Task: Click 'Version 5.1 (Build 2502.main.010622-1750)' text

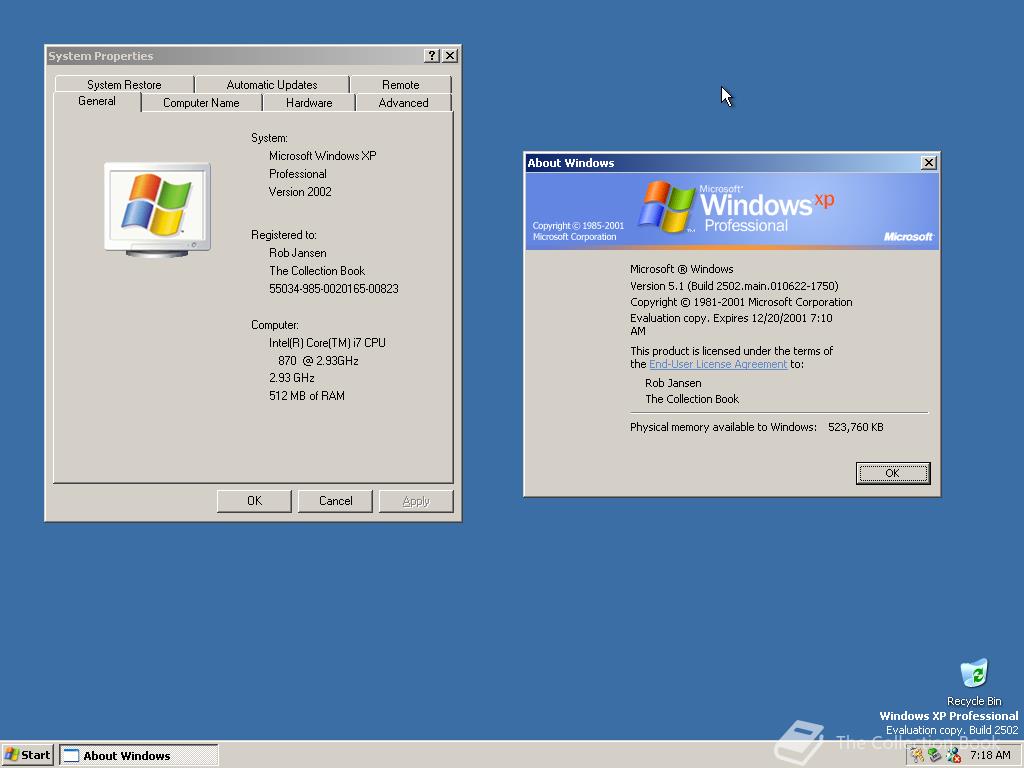Action: [x=734, y=285]
